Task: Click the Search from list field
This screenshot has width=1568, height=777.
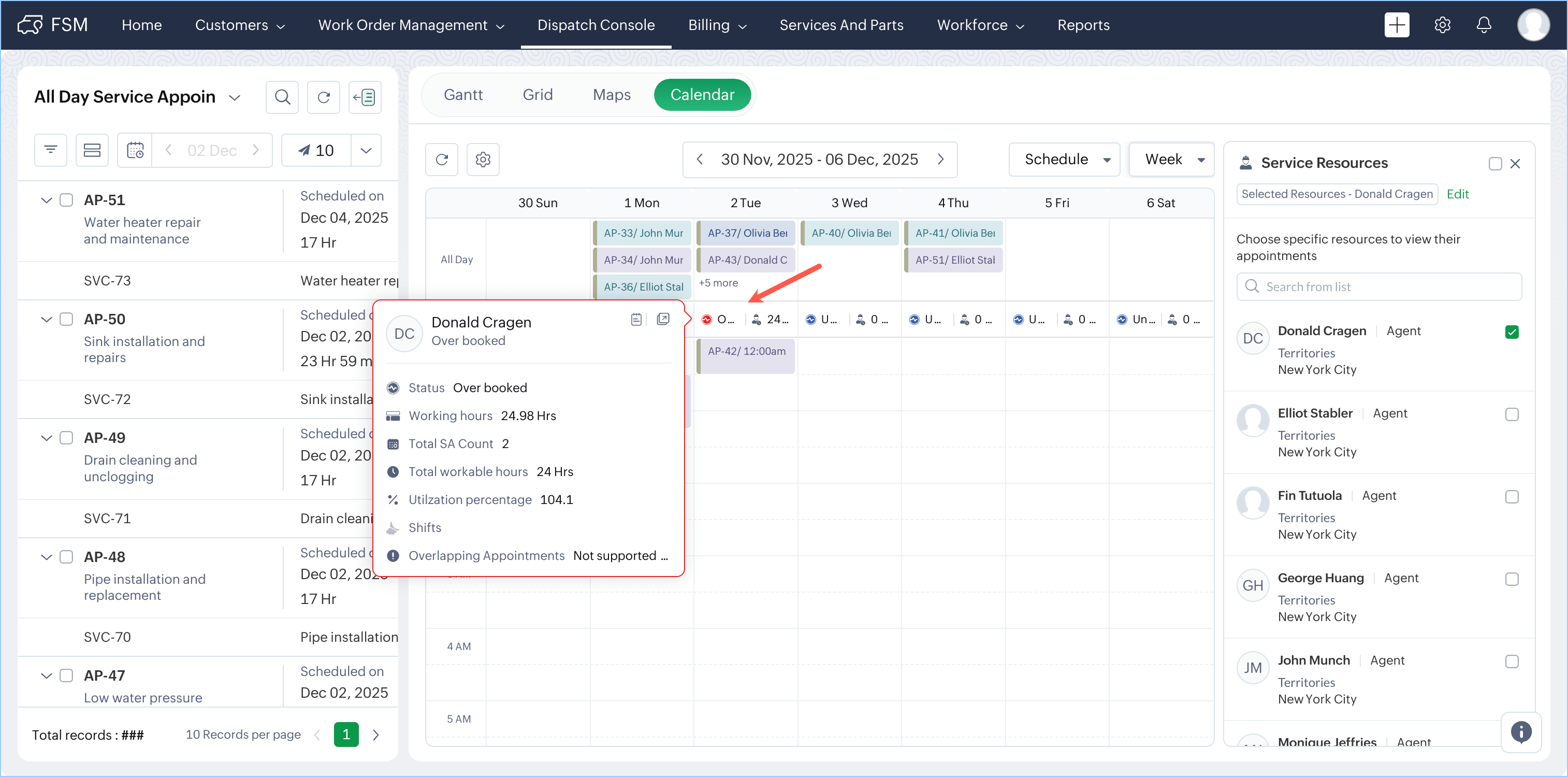Action: [1378, 287]
